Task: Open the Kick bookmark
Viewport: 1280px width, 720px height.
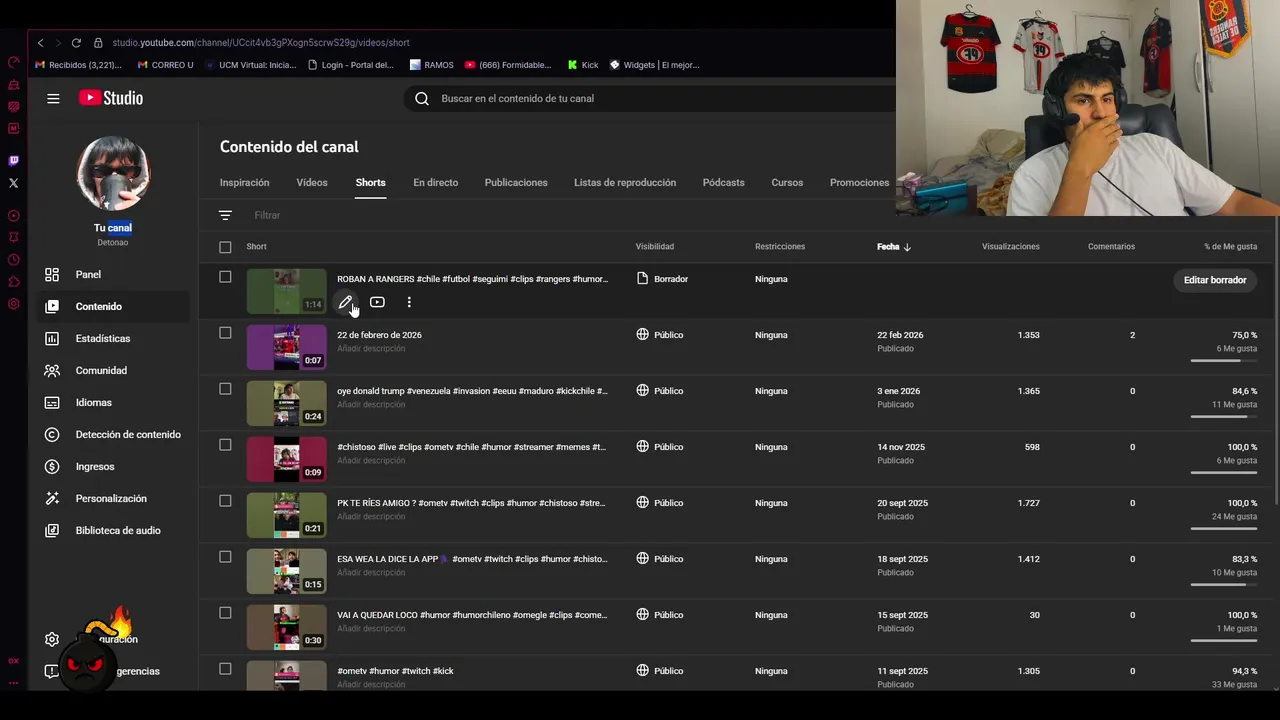Action: coord(583,65)
